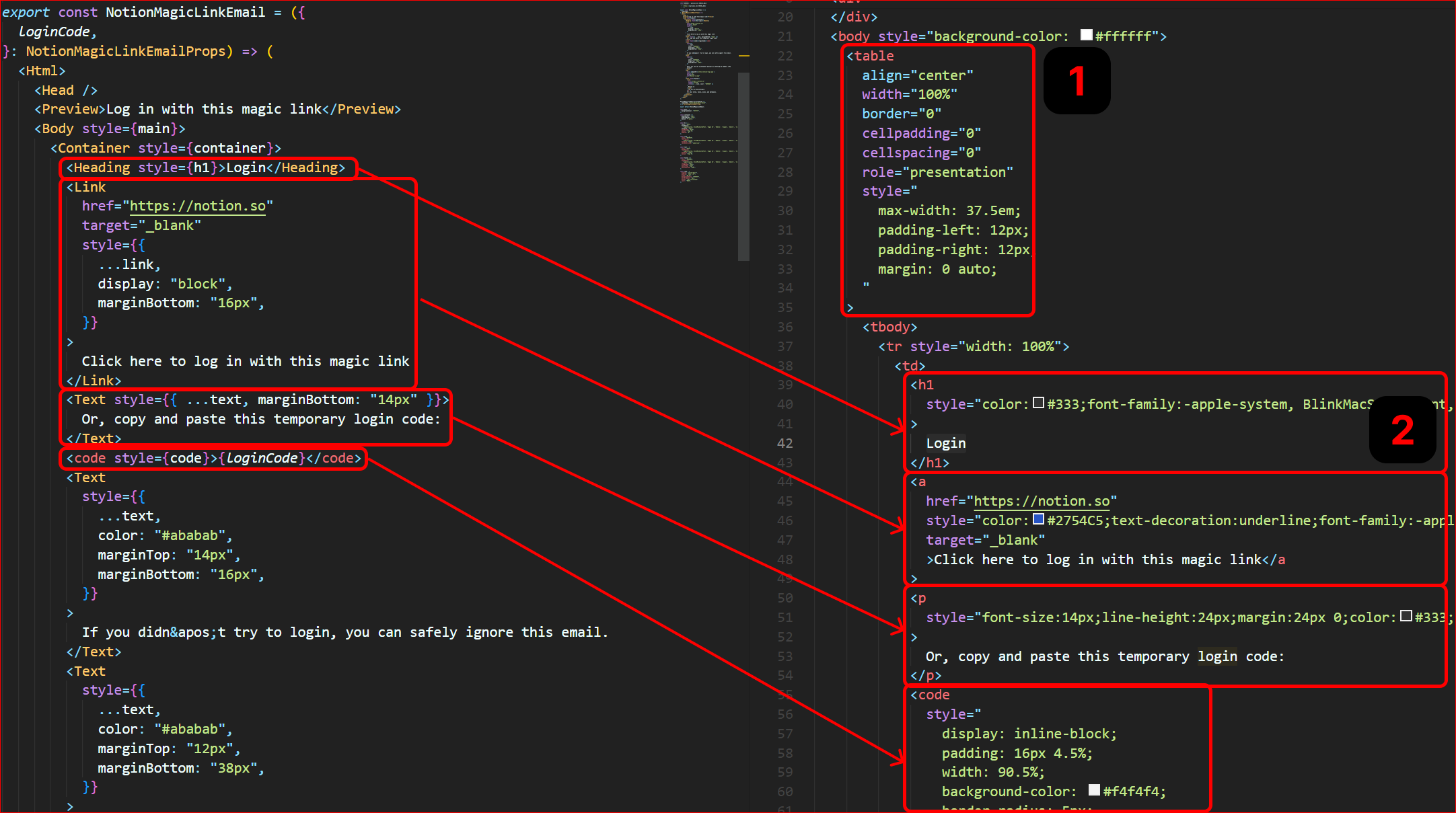Place cursor on role="presentation" attribute
This screenshot has width=1456, height=813.
pyautogui.click(x=937, y=172)
